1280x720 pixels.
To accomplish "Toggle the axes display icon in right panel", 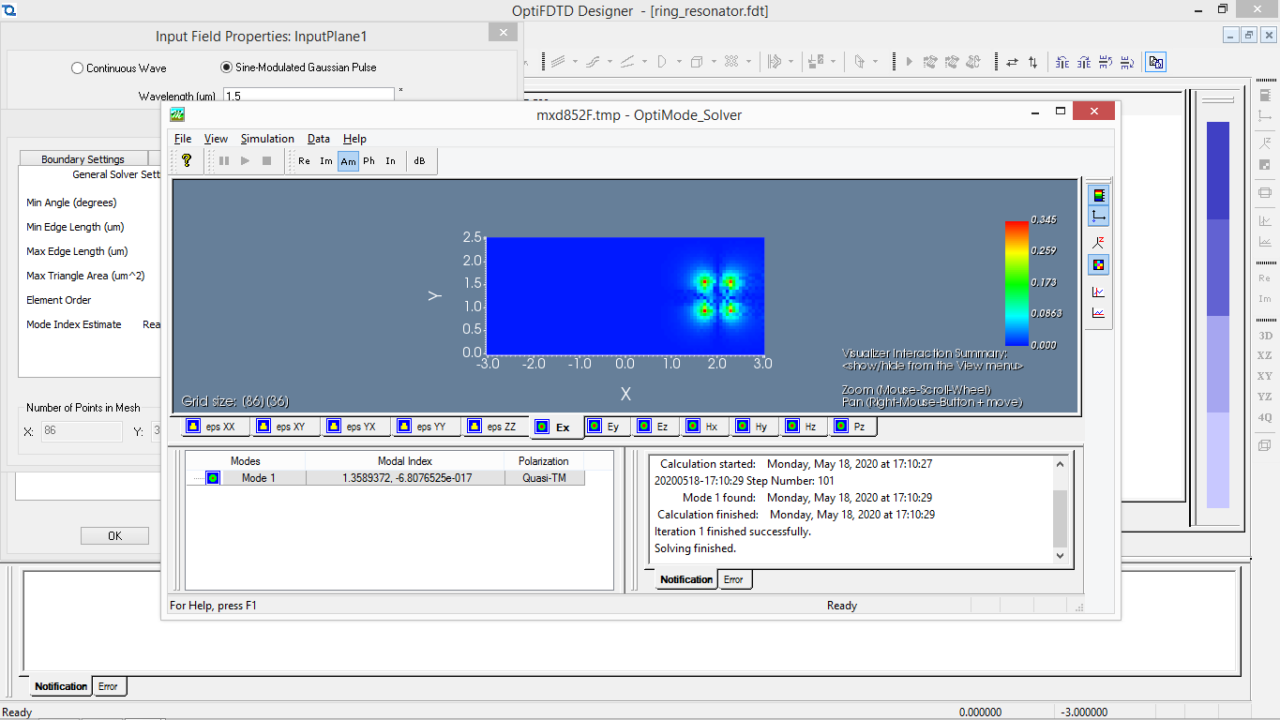I will (1097, 215).
